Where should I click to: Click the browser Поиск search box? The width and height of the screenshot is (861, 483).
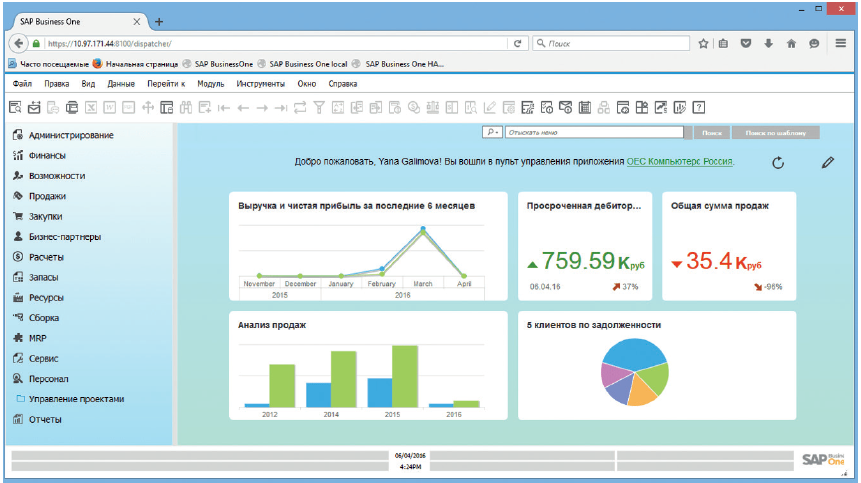(x=611, y=43)
